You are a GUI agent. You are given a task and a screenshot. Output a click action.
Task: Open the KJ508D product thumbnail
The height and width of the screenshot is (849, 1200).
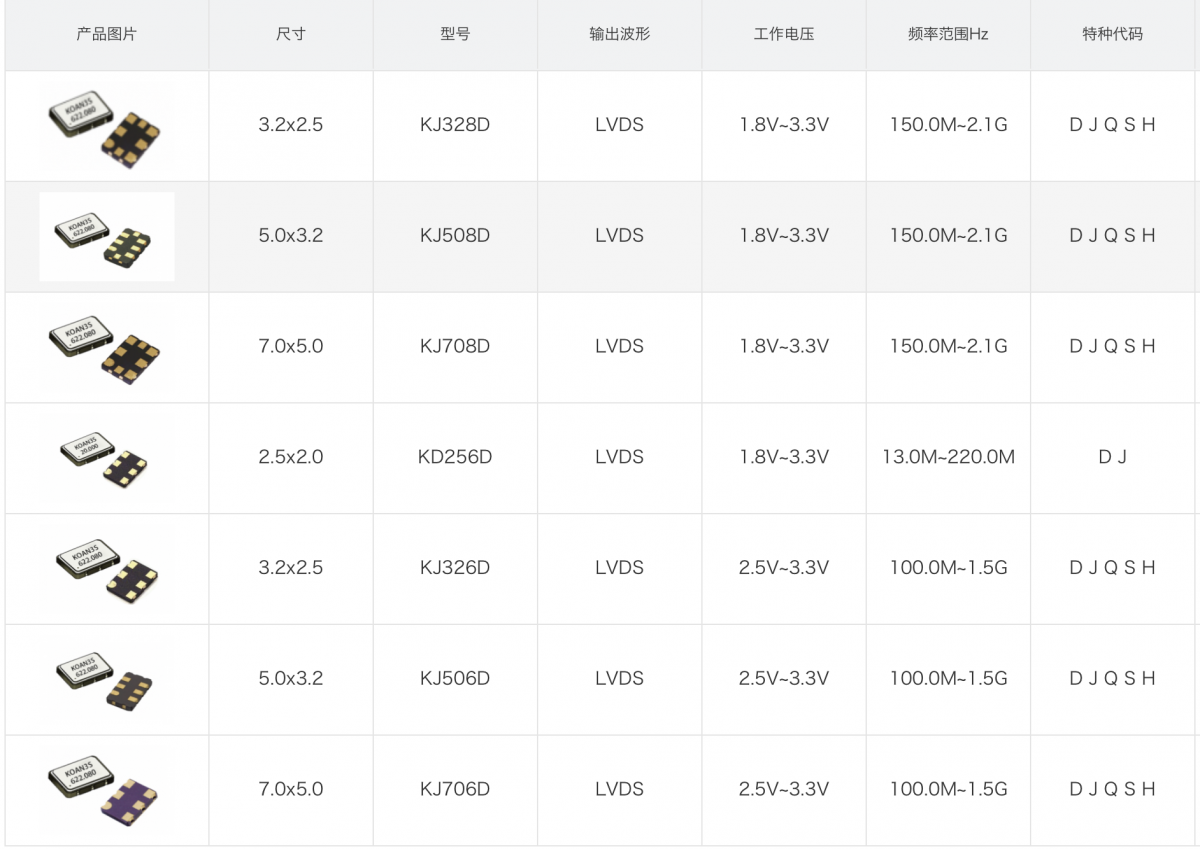pyautogui.click(x=106, y=237)
